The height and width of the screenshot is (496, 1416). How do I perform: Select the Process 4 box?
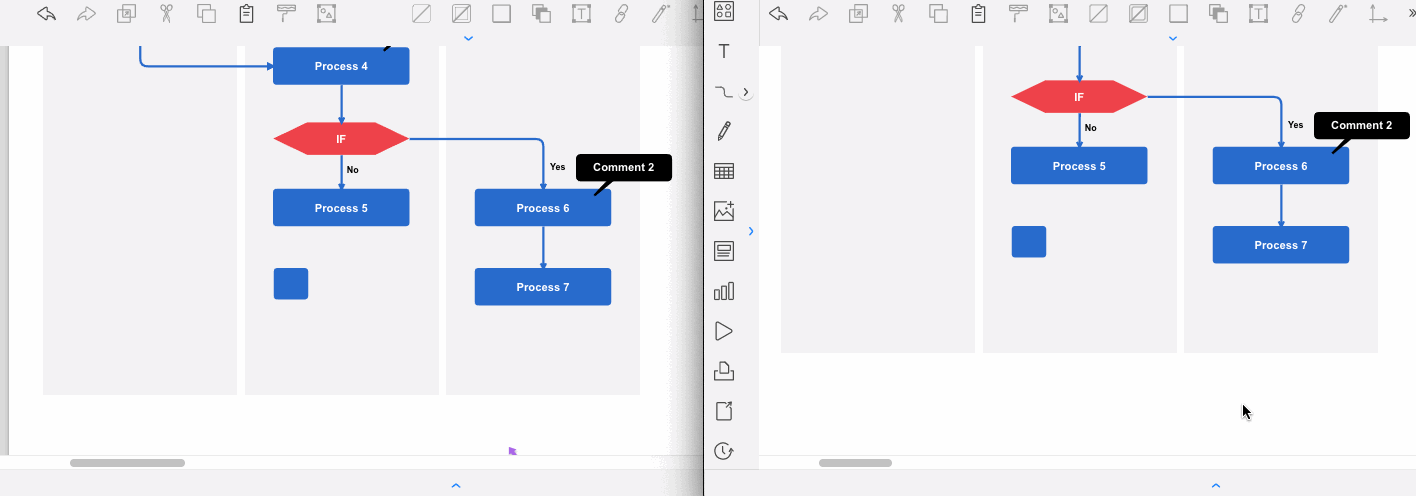(341, 66)
